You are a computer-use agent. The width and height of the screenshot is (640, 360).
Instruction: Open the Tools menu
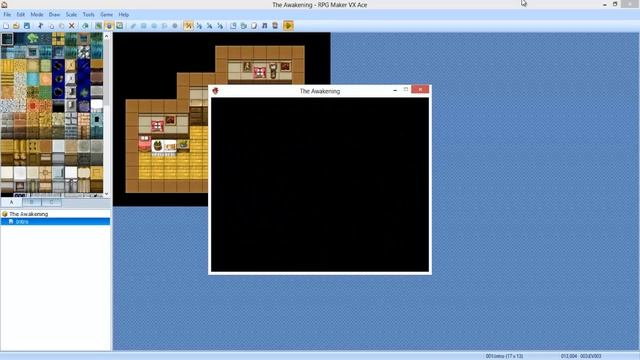point(89,15)
